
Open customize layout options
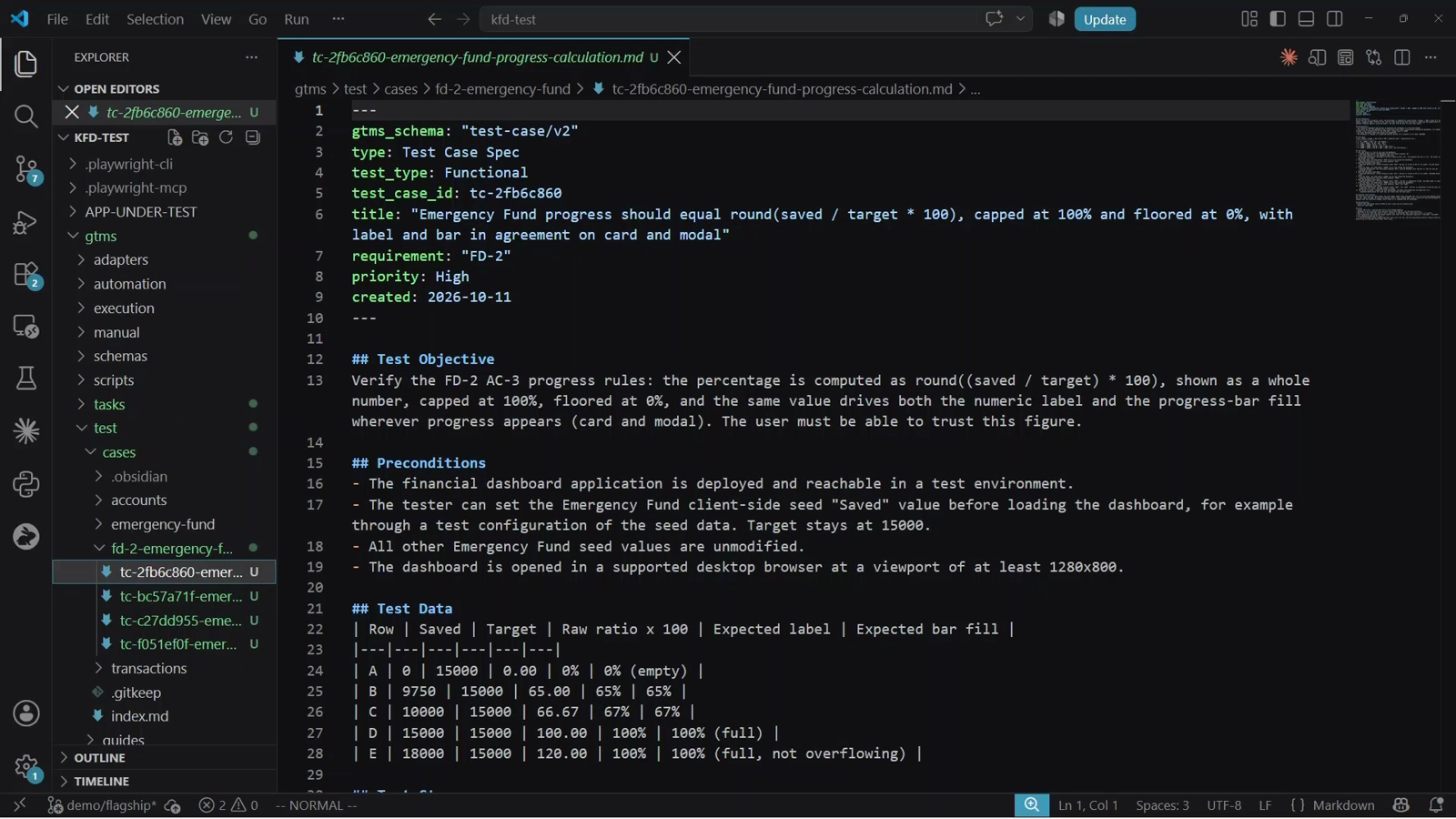click(1249, 19)
